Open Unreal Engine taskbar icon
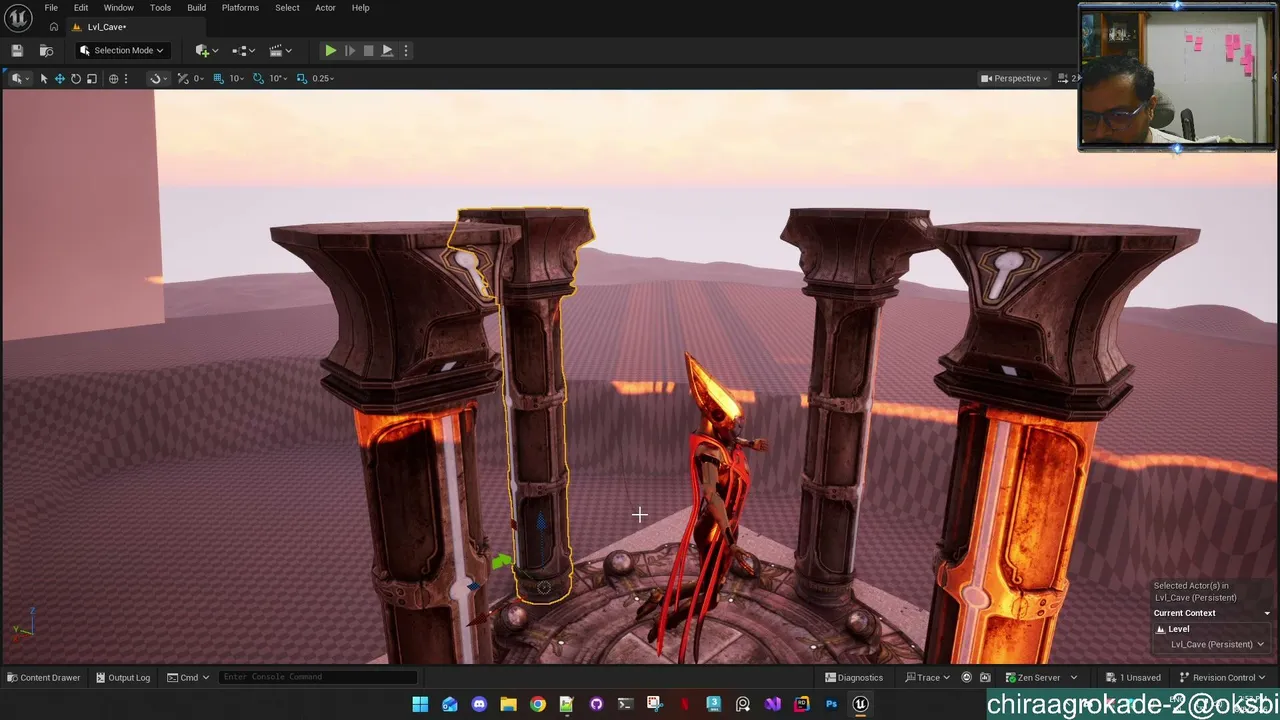 click(x=860, y=704)
